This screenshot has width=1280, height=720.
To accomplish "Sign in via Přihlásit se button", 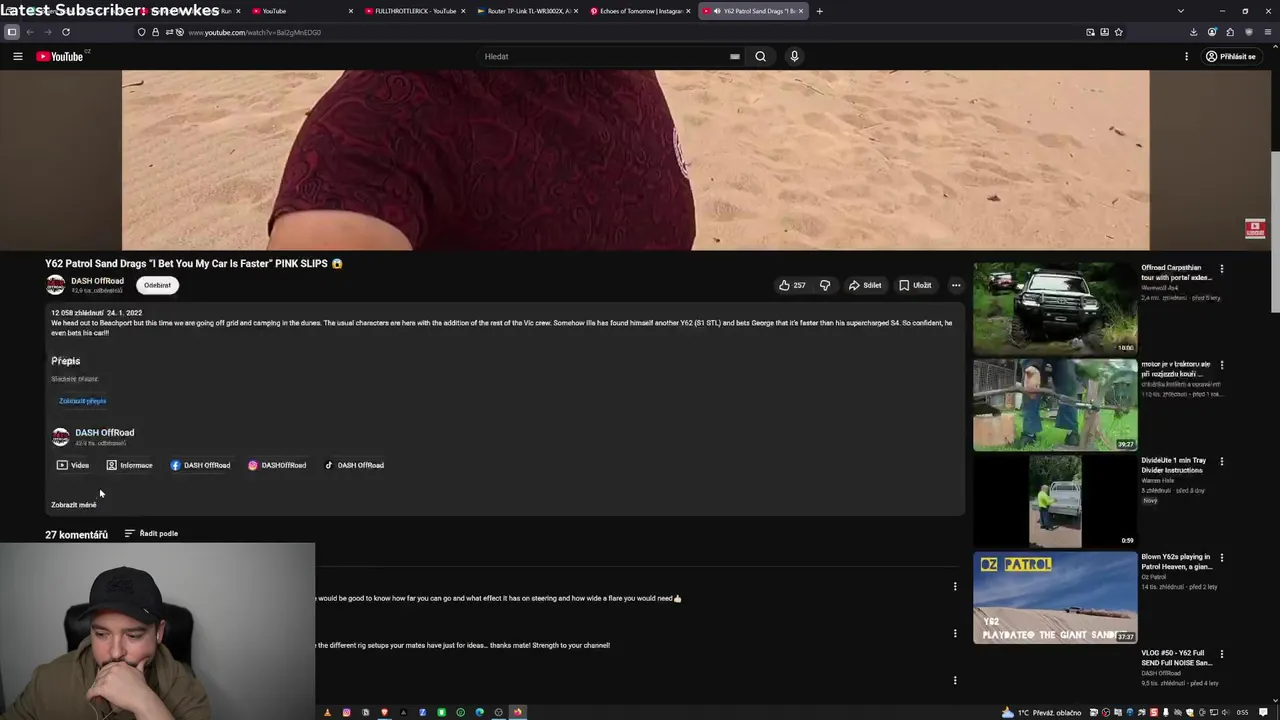I will pyautogui.click(x=1231, y=56).
